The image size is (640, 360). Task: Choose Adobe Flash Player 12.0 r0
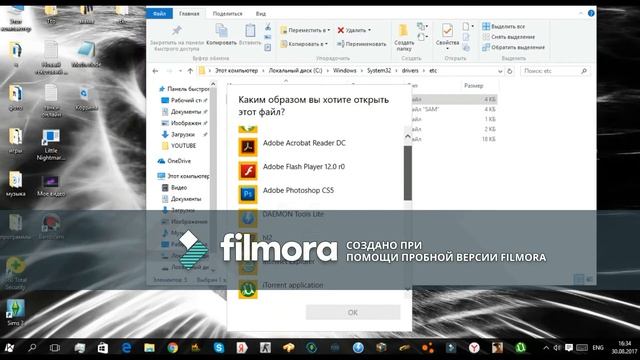point(318,170)
